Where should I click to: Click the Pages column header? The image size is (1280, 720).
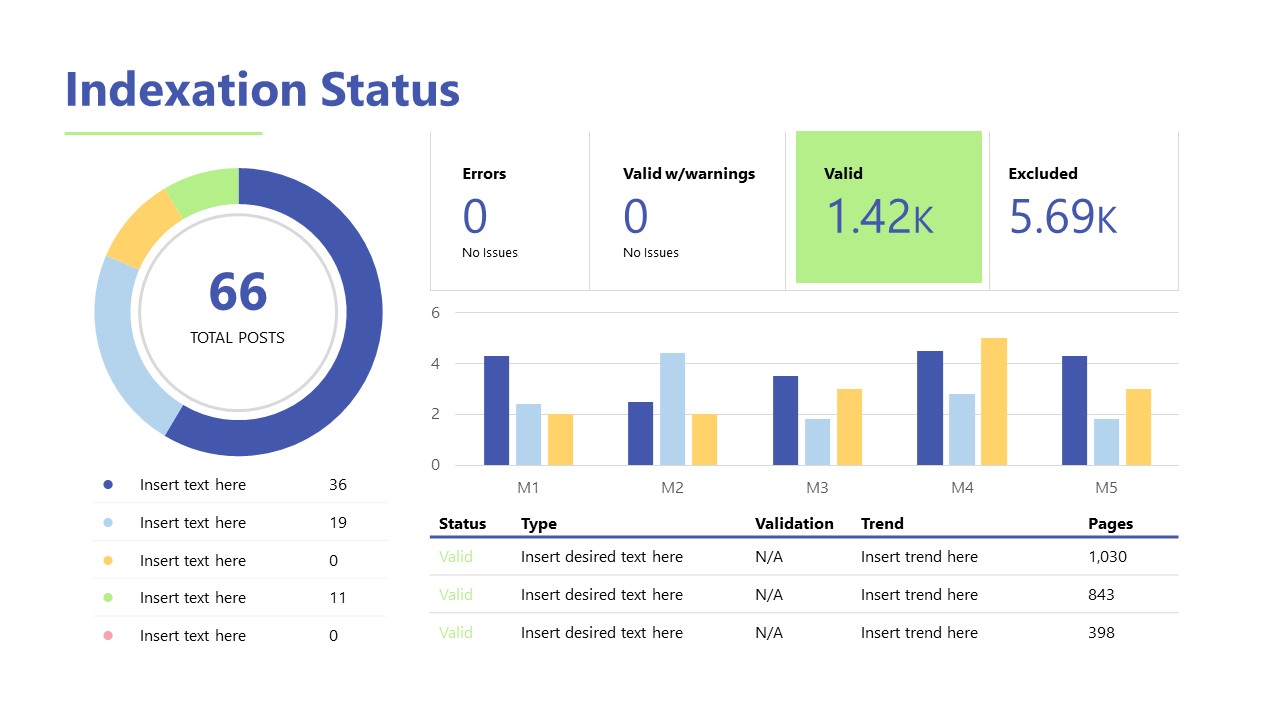click(x=1110, y=524)
